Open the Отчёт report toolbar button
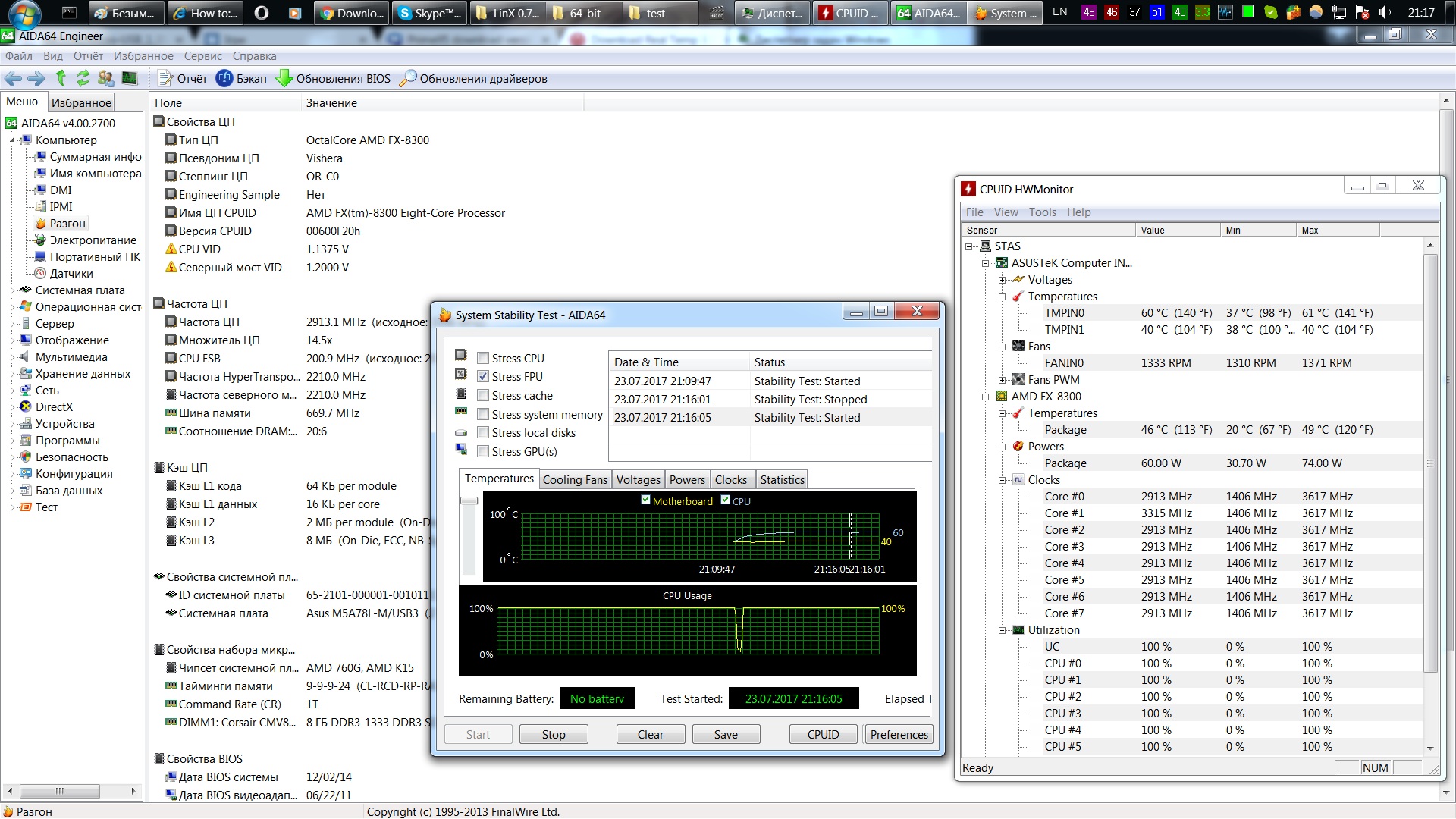Screen dimensions: 1456x819 183,78
